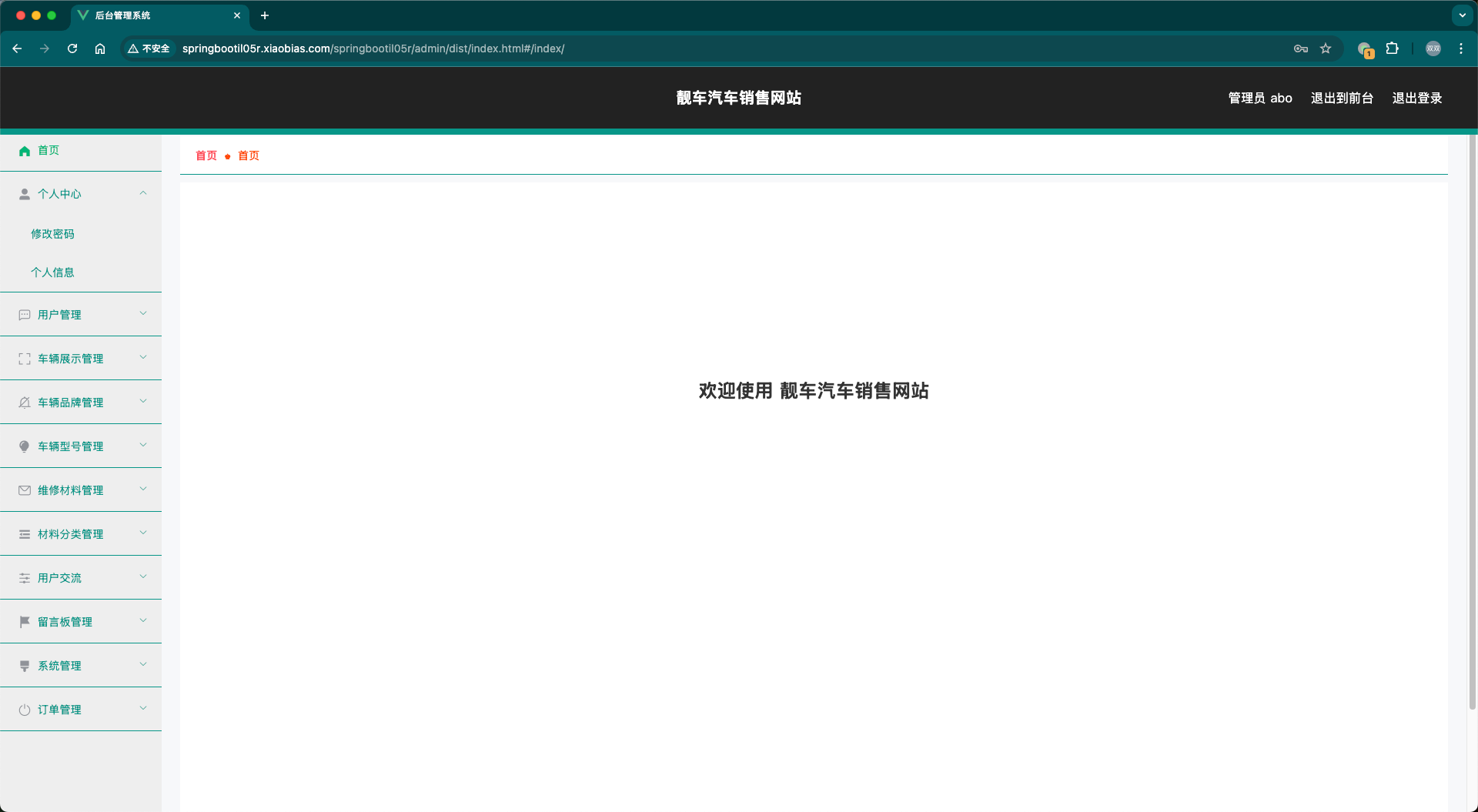Click the bell icon beside 车辆品牌管理
Viewport: 1478px width, 812px height.
pos(25,403)
